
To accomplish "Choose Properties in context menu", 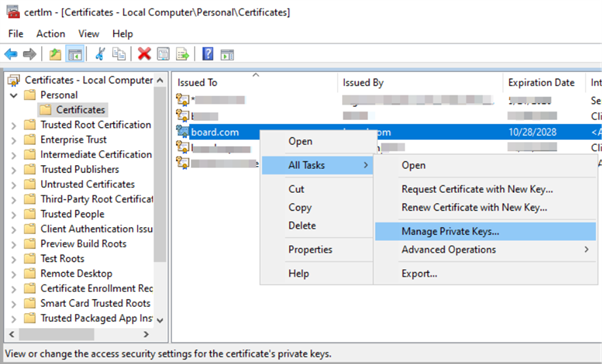I will tap(317, 250).
